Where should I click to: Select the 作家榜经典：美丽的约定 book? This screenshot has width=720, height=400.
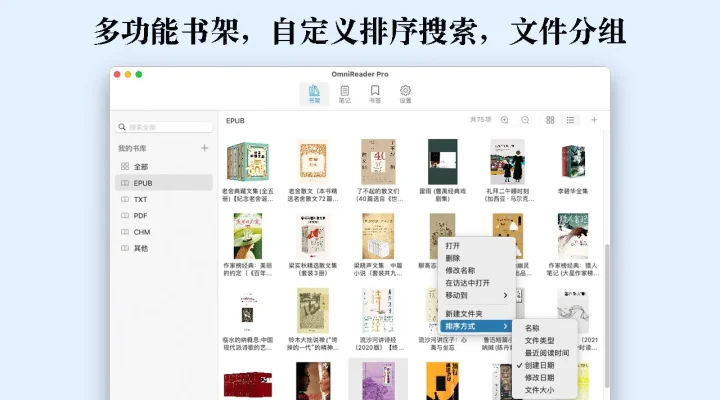click(x=248, y=245)
